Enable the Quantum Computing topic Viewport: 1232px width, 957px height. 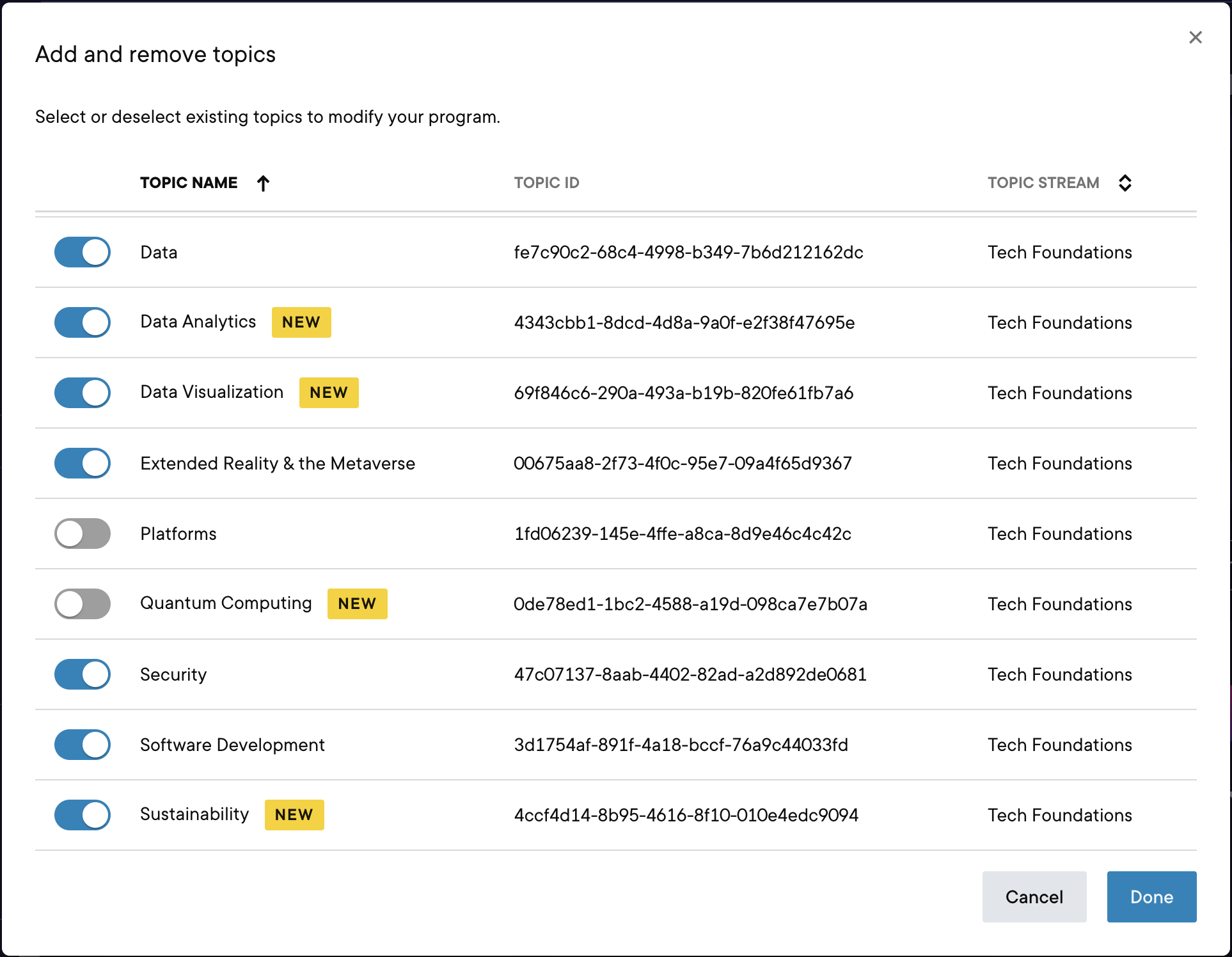(x=82, y=603)
